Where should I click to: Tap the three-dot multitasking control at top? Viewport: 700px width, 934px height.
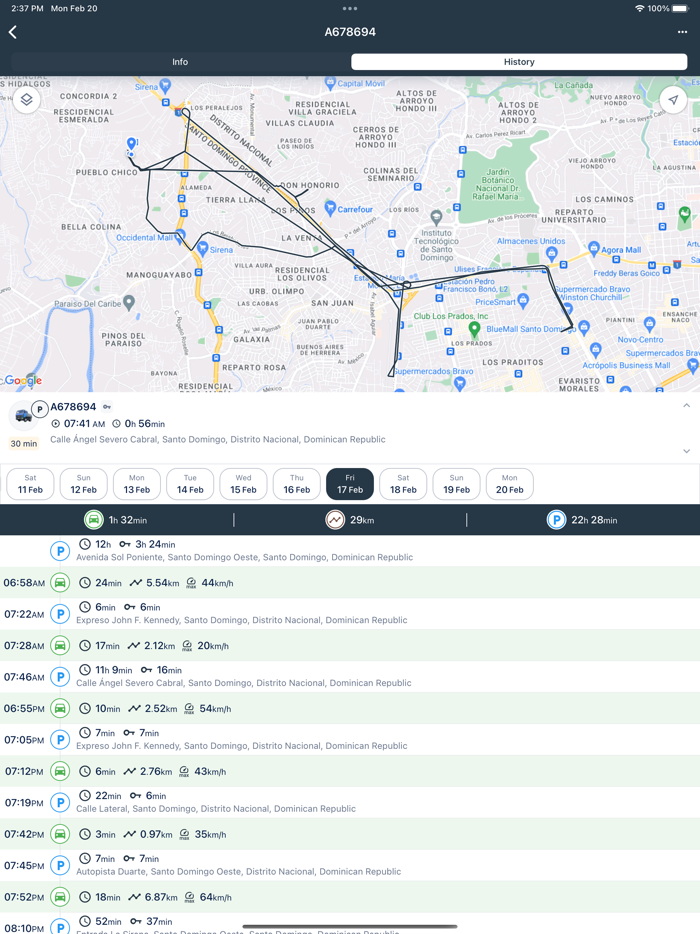click(350, 8)
